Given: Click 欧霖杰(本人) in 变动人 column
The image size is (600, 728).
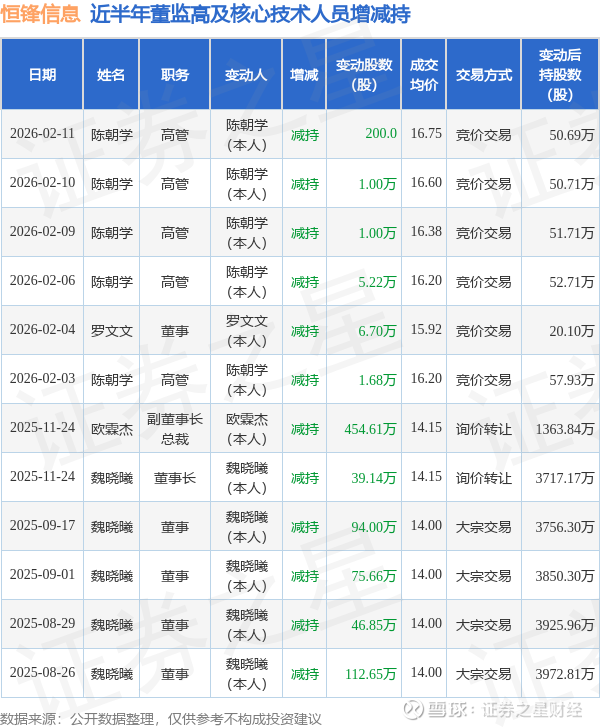Looking at the screenshot, I should [x=247, y=429].
